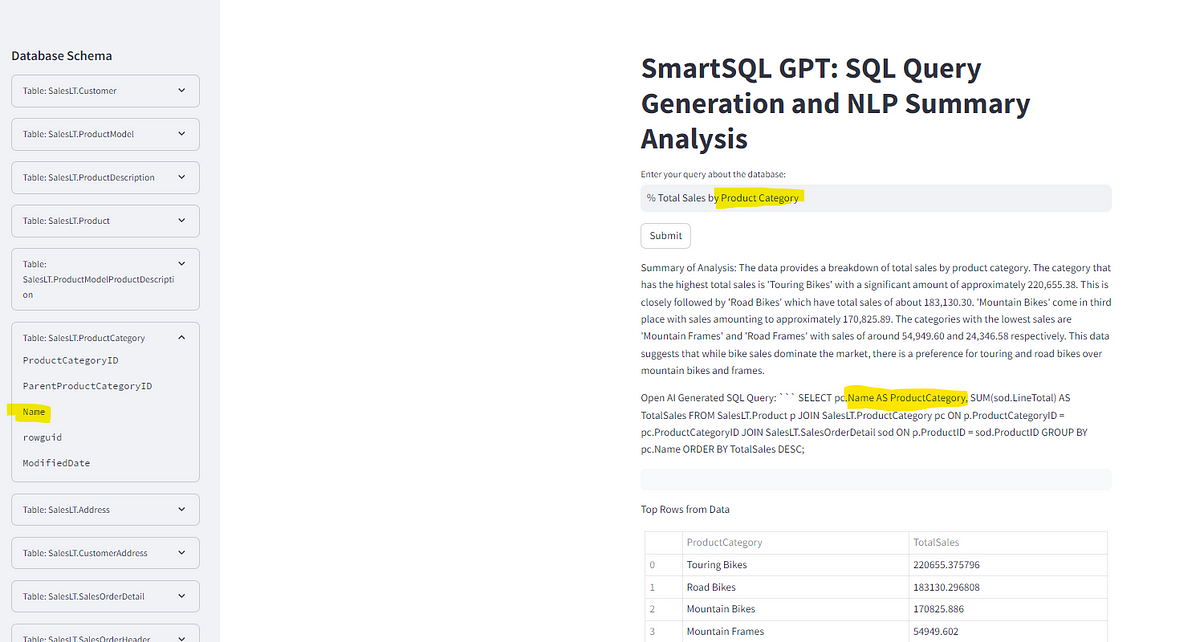Click row index 0 in the table

pos(663,565)
